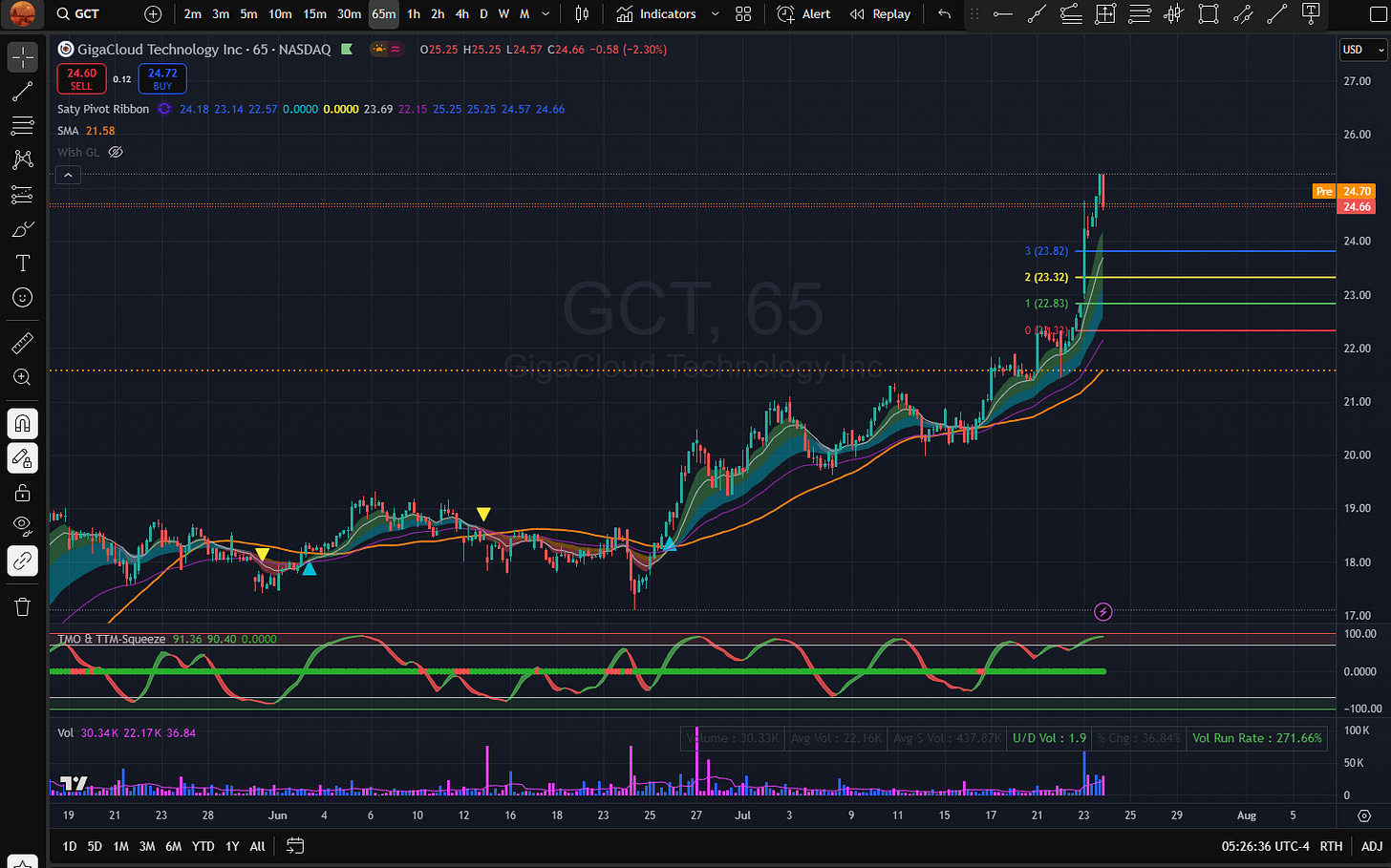Toggle stay in drawing mode
The image size is (1391, 868).
click(23, 457)
